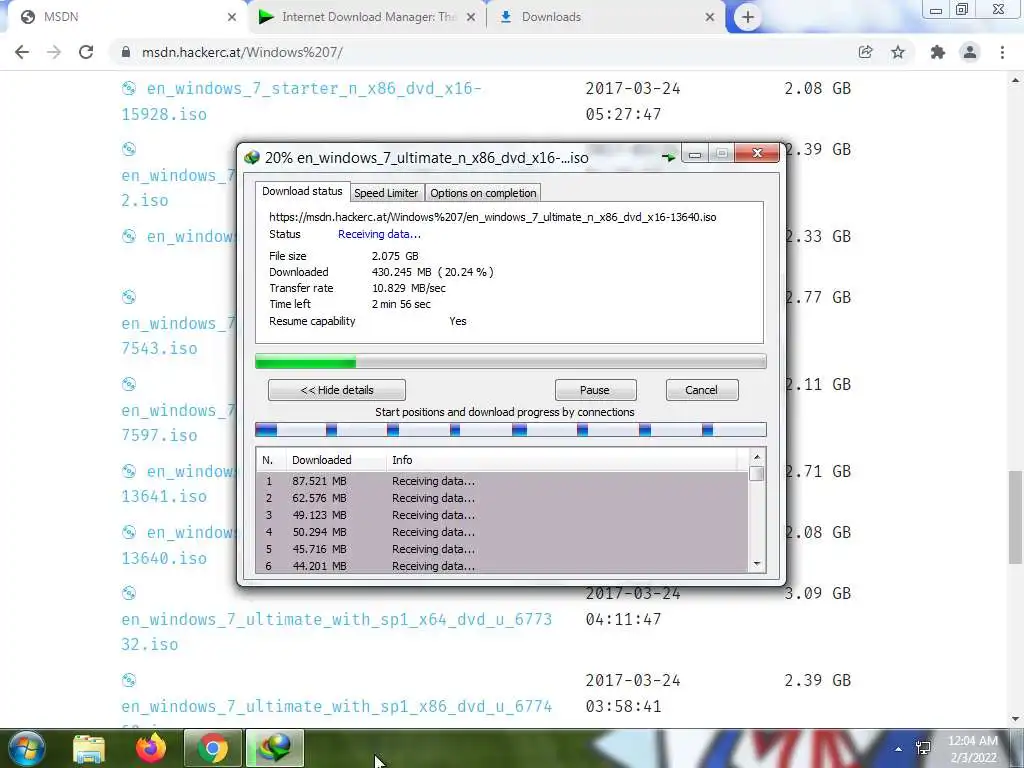The height and width of the screenshot is (768, 1024).
Task: Select connection row 1 with 87.521 MB
Action: [x=502, y=481]
